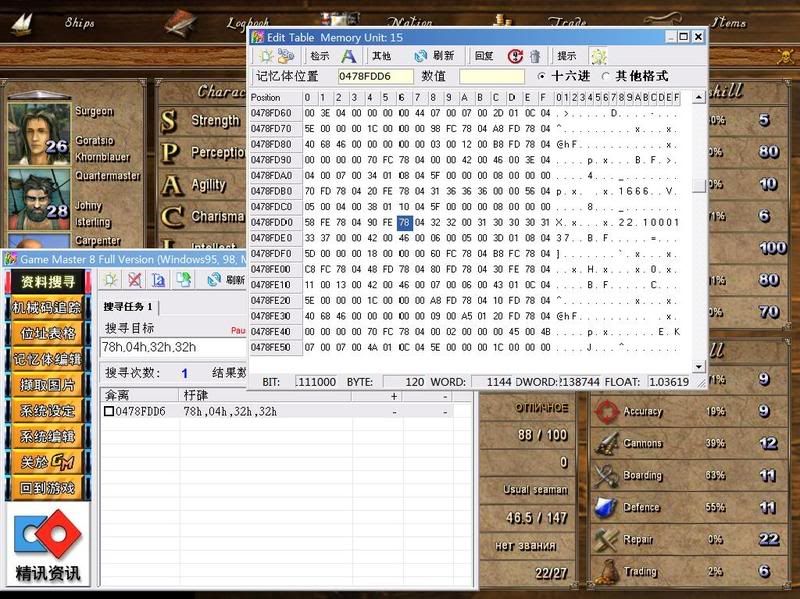Click the 提示 button in Edit Table toolbar
Viewport: 800px width, 599px height.
click(566, 56)
